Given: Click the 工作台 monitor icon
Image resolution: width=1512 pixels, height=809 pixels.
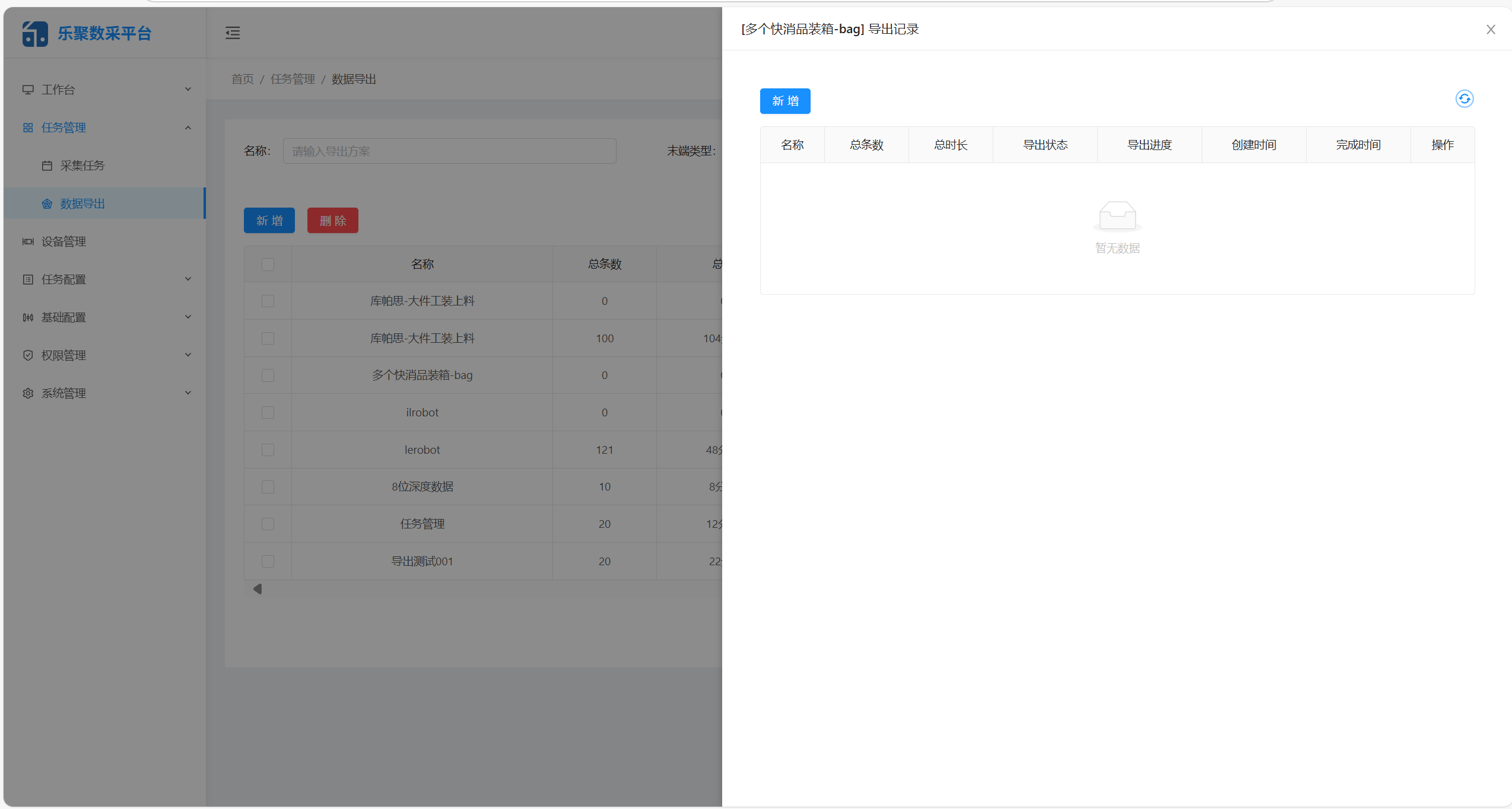Looking at the screenshot, I should tap(28, 89).
